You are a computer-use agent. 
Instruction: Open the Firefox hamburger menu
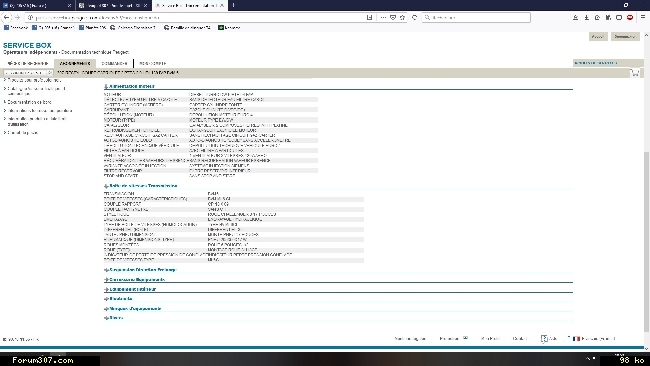643,17
